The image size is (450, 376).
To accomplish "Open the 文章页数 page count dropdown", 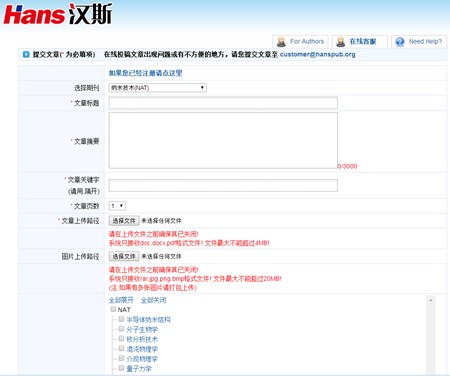I will tap(117, 206).
